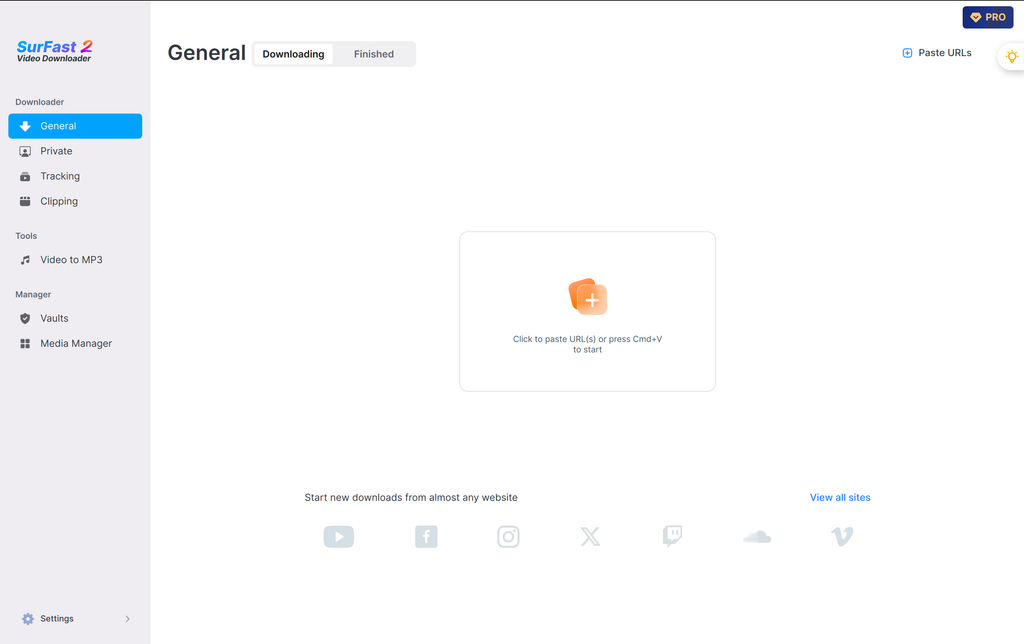Click the plus icon beside Paste URLs

(907, 53)
